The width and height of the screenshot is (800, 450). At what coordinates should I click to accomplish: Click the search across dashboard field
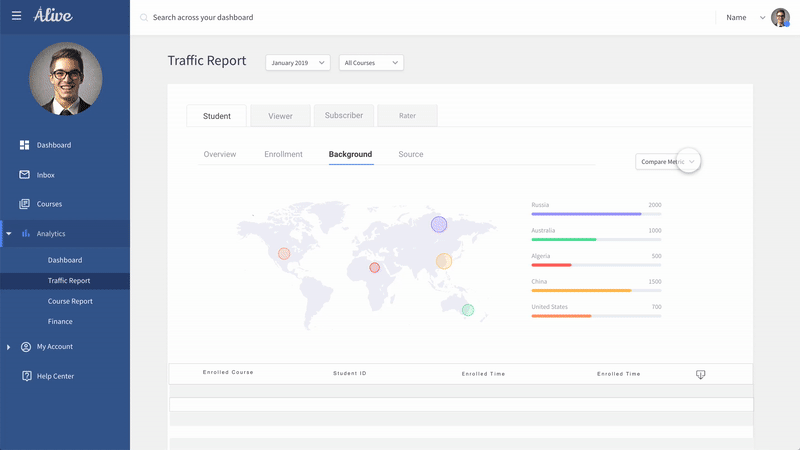[300, 18]
